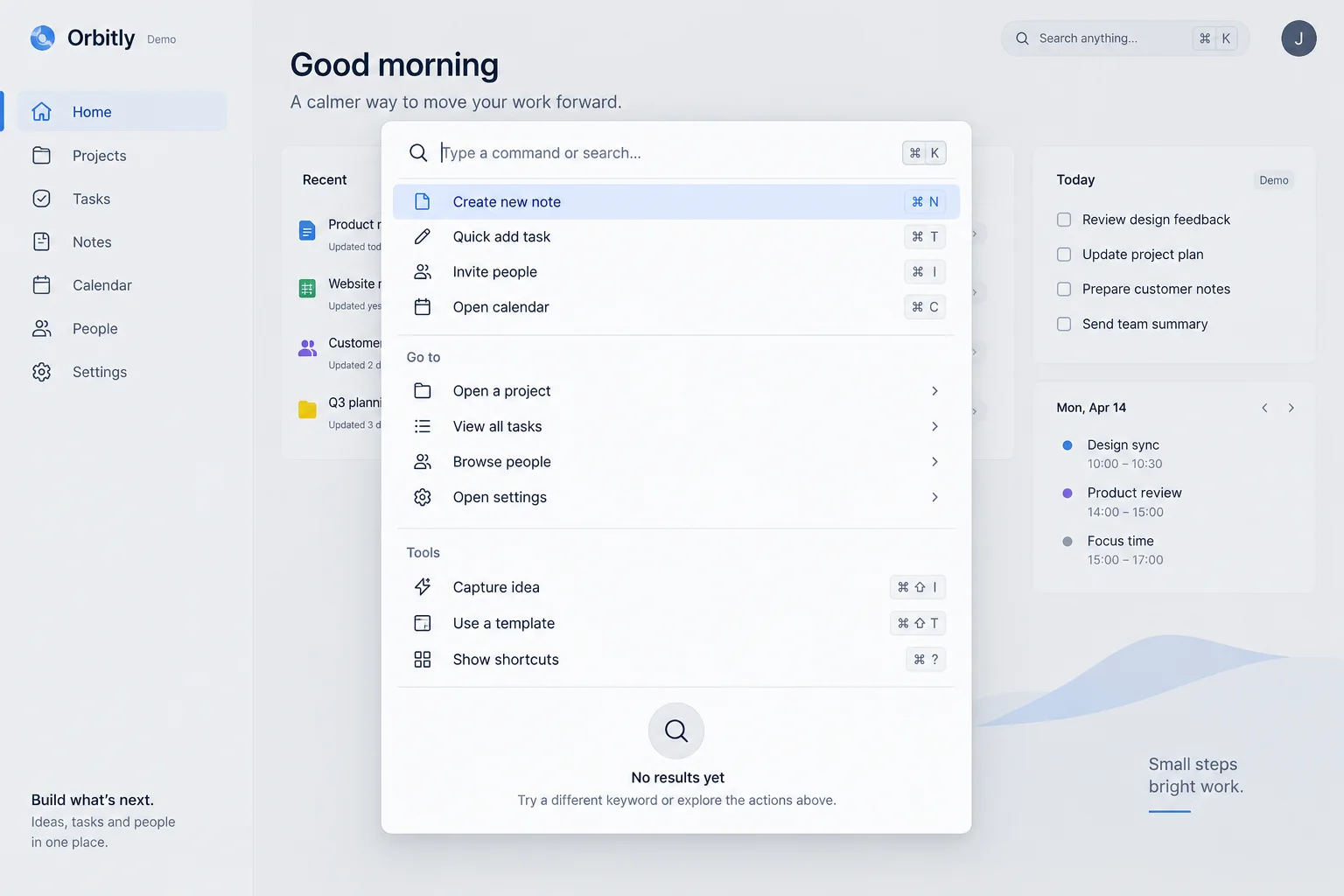
Task: Click the View all tasks list icon
Action: [x=423, y=426]
